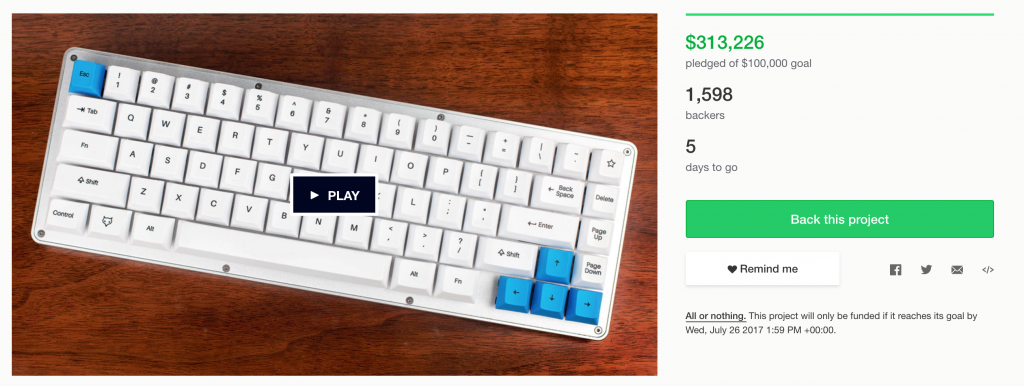Viewport: 1024px width, 386px height.
Task: Click the green funding progress bar
Action: click(839, 14)
